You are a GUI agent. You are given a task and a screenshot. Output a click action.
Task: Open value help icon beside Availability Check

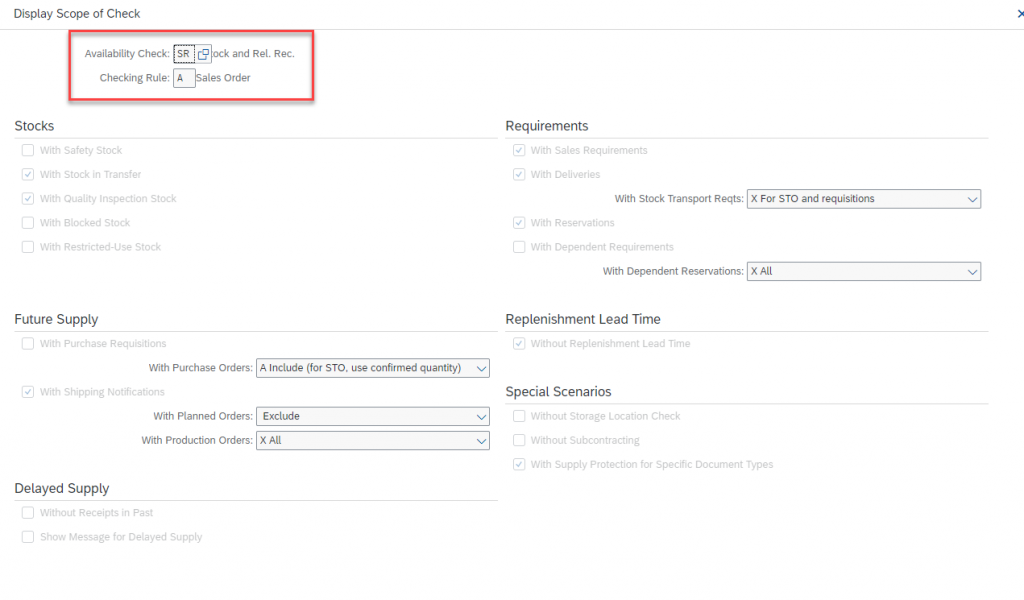pos(203,54)
